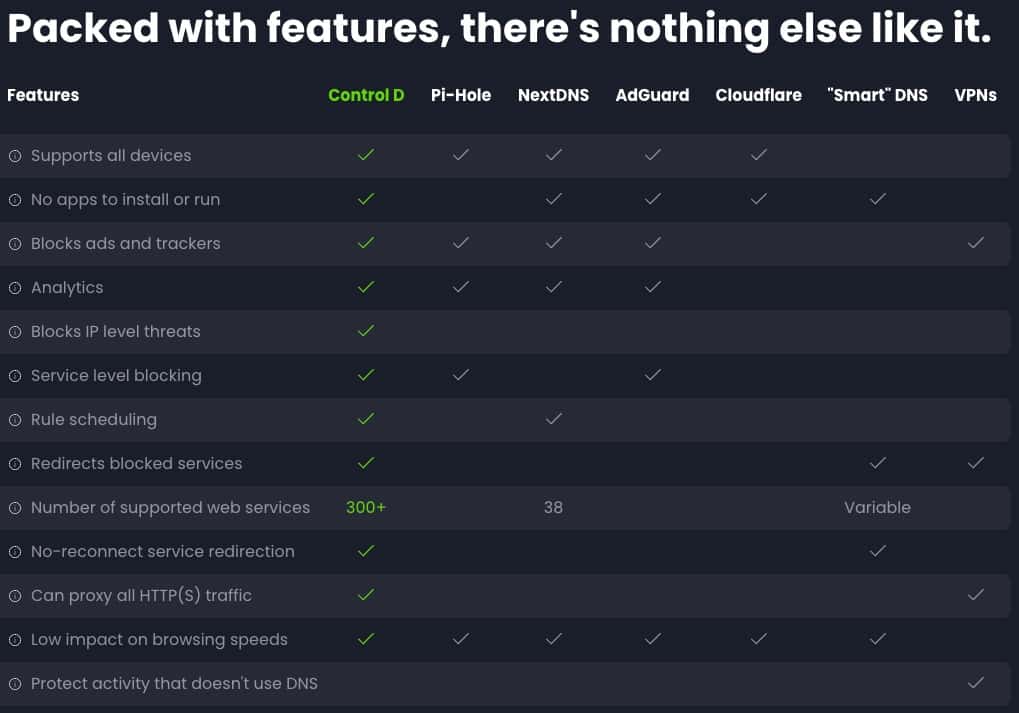This screenshot has width=1019, height=713.
Task: Select the "No apps to install or run" label
Action: [x=125, y=200]
